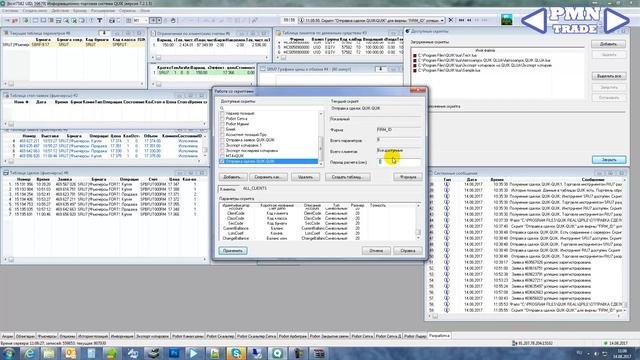The width and height of the screenshot is (640, 360).
Task: Click Выделить все in the Доступные скрипты window
Action: (x=609, y=76)
